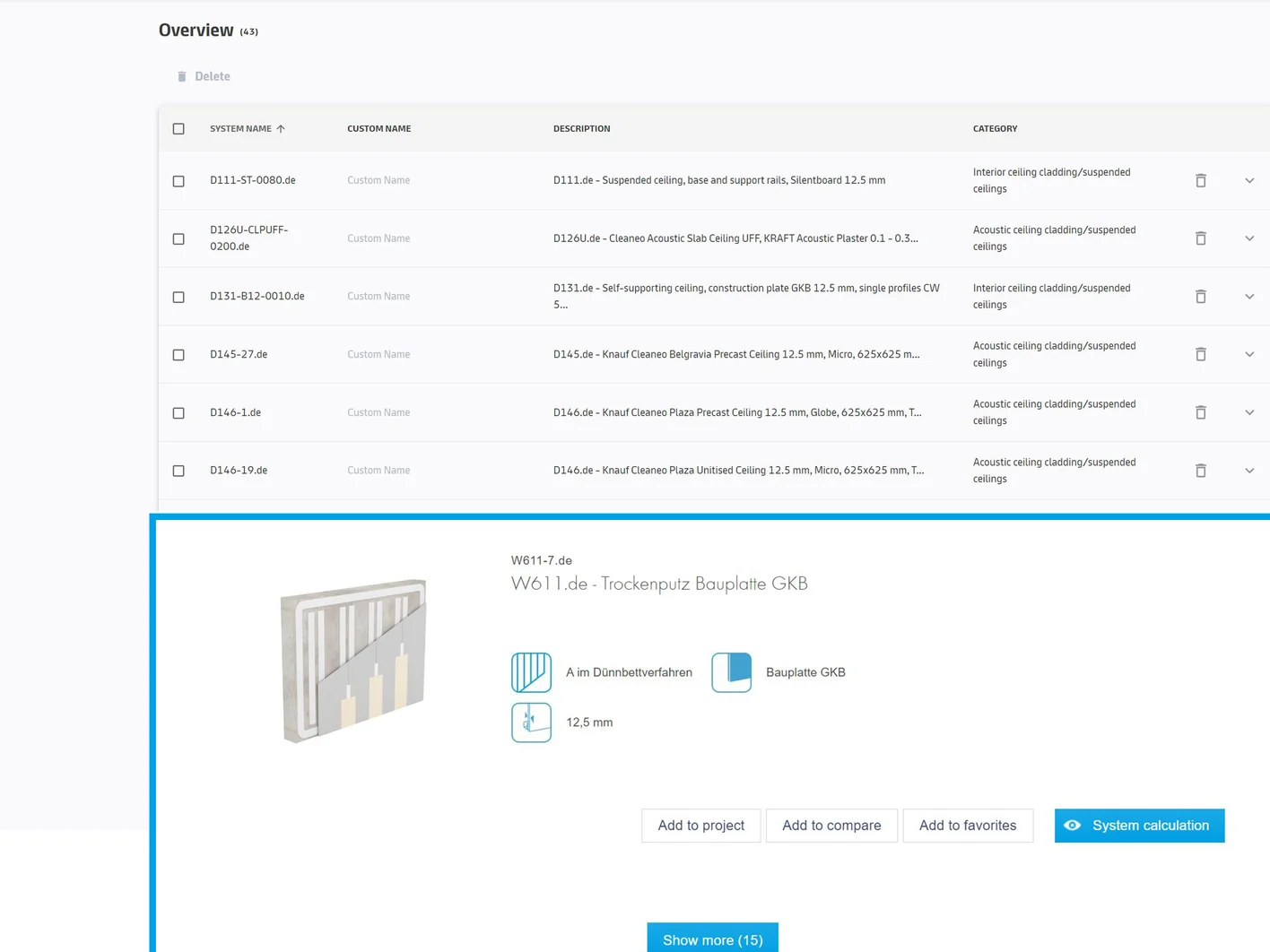Click the Dünnbettverfahren application icon
This screenshot has height=952, width=1270.
(531, 672)
